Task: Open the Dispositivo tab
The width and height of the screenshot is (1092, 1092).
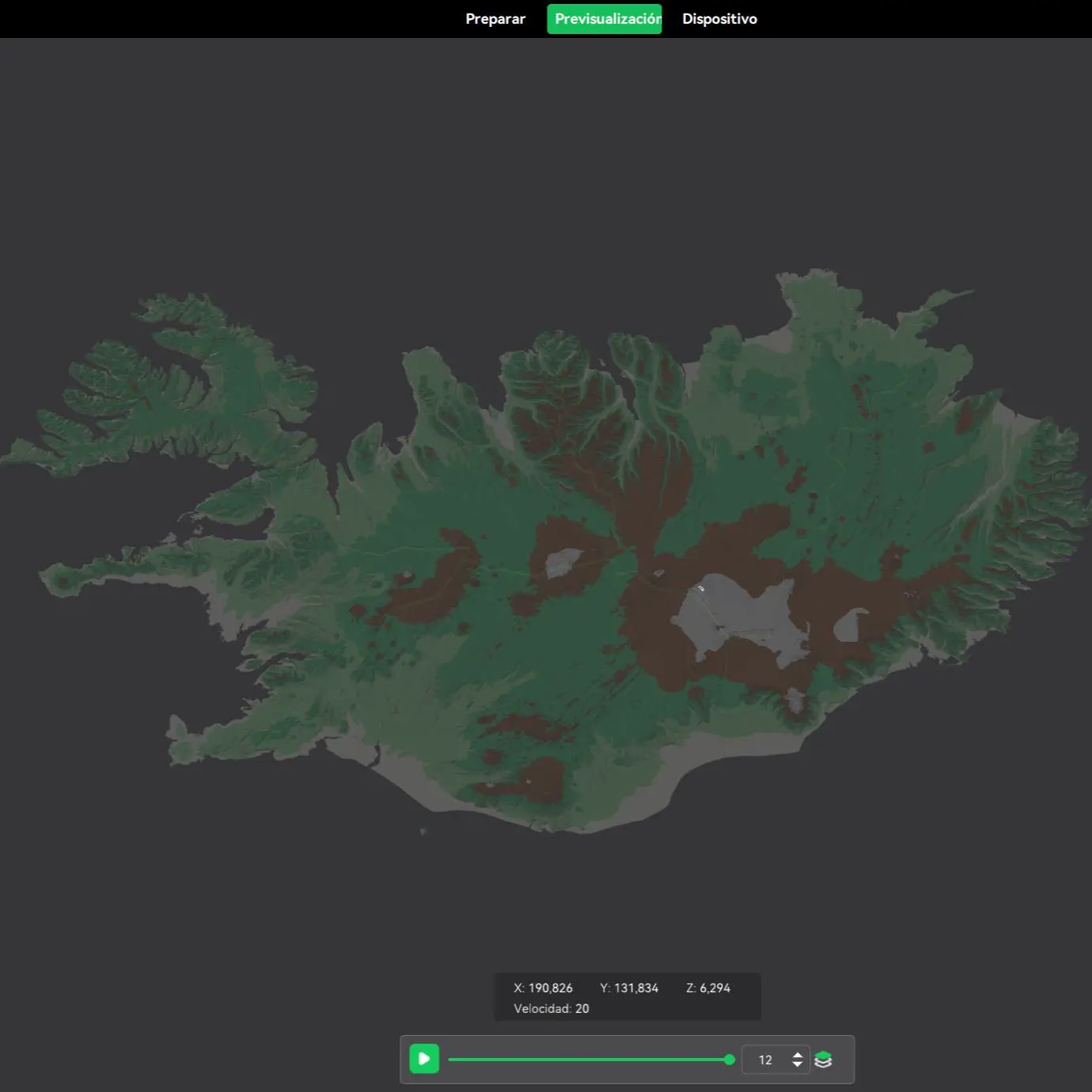Action: (719, 19)
